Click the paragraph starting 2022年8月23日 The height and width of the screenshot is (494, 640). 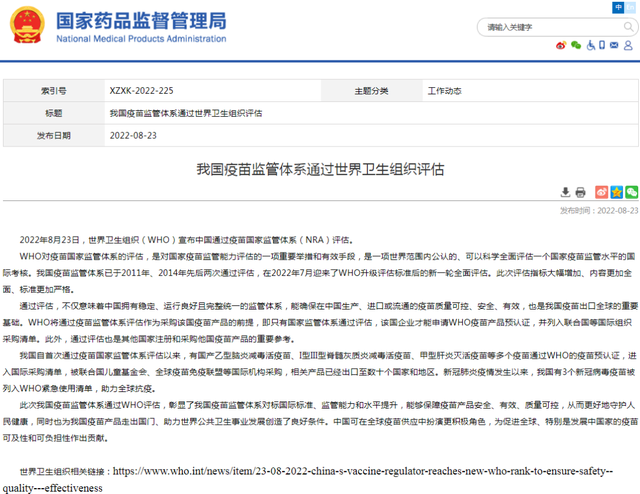pyautogui.click(x=186, y=240)
